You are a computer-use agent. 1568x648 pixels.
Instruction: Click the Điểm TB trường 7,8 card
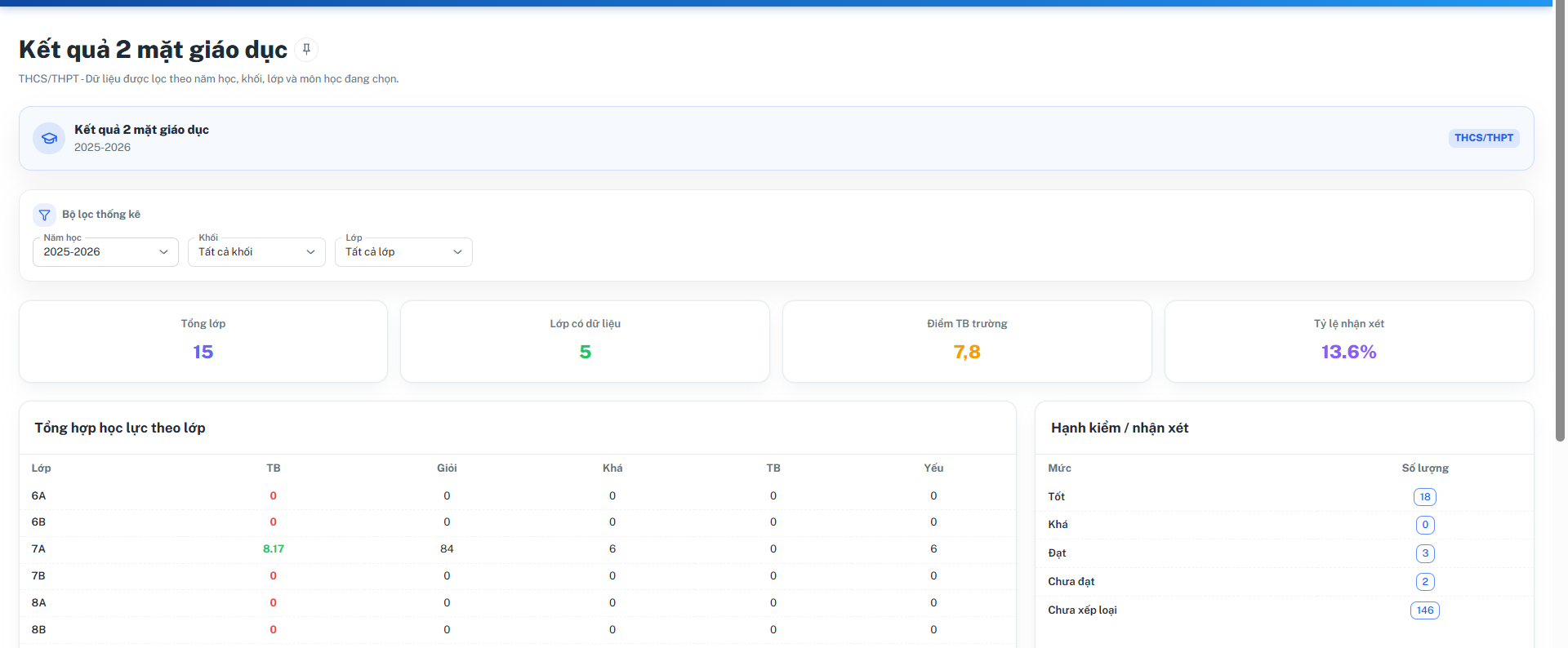click(967, 341)
